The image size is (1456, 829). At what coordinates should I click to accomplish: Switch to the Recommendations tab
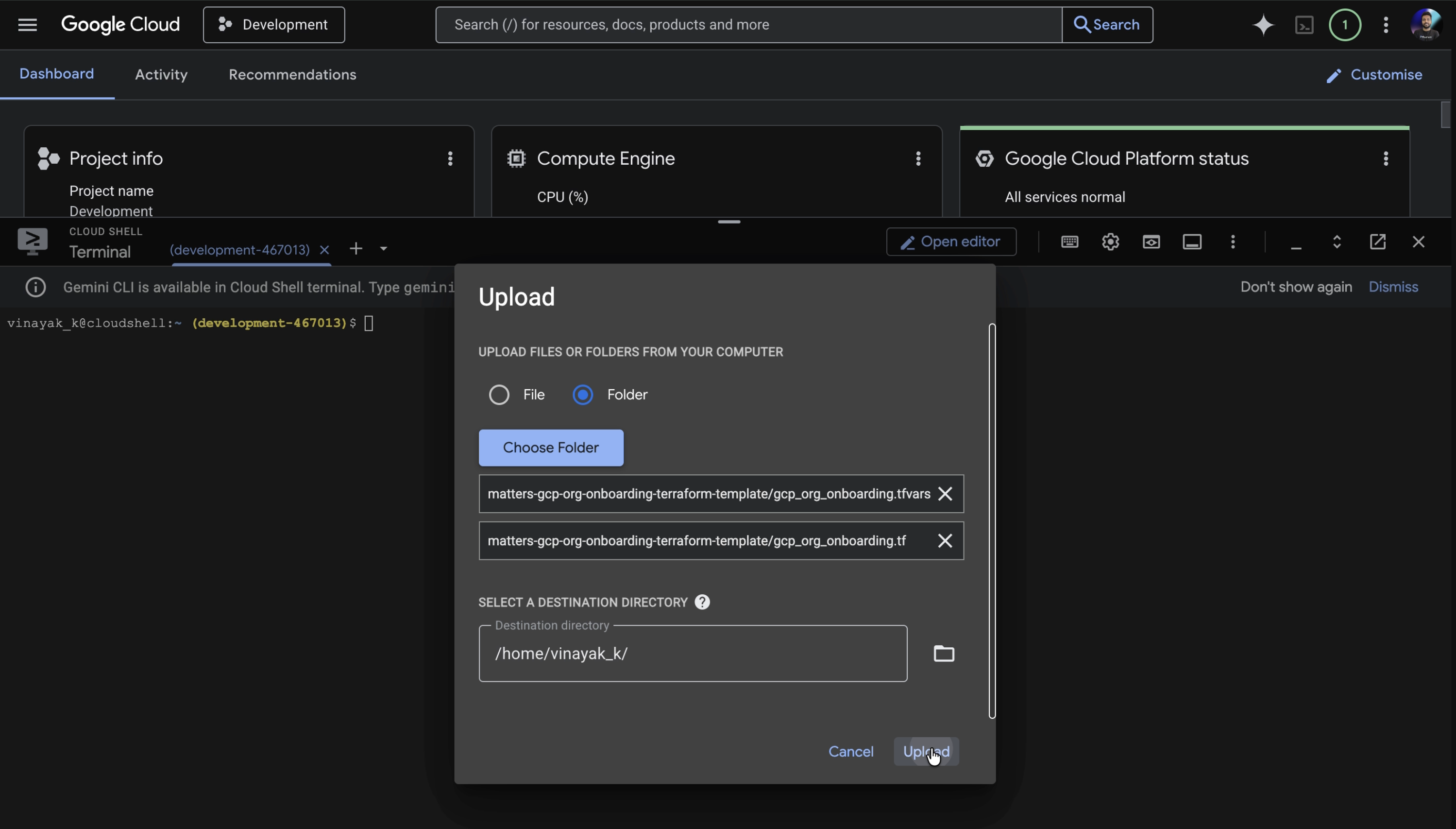(x=292, y=74)
